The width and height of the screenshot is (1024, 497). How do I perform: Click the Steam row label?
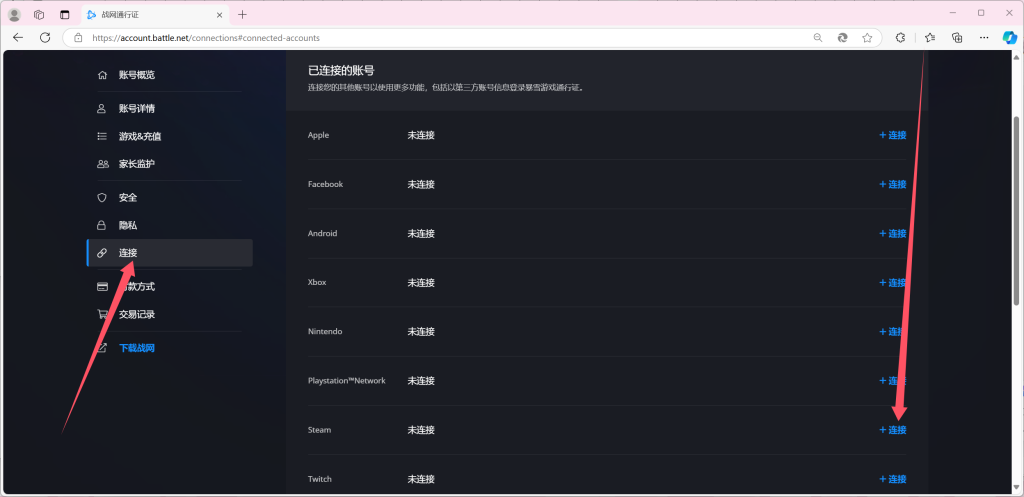tap(319, 430)
